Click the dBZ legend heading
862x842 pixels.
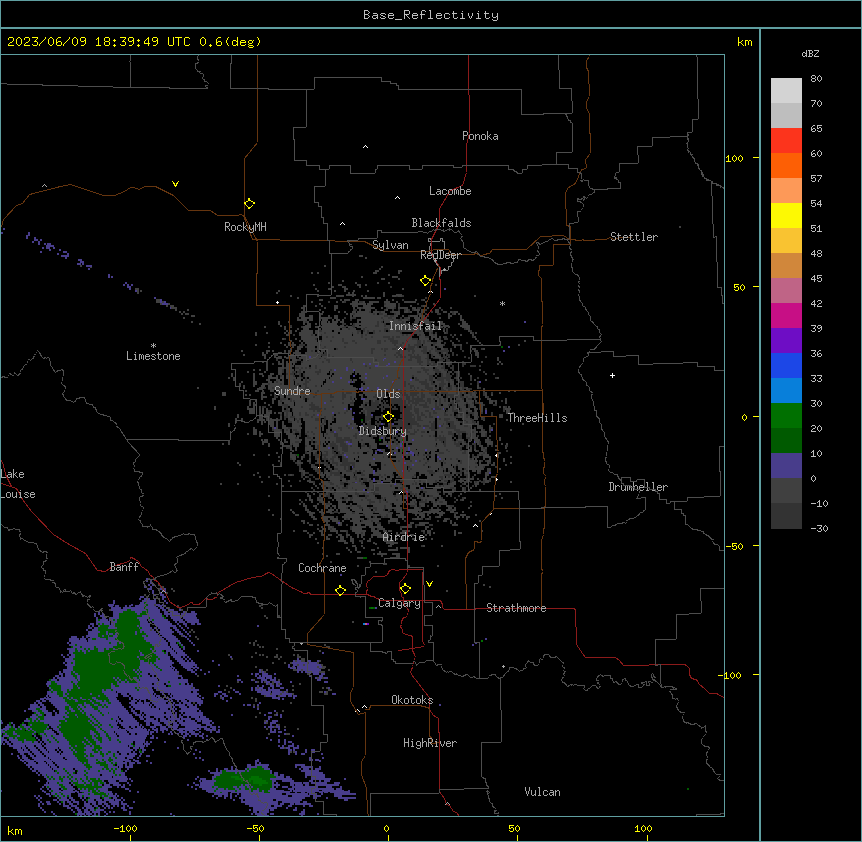pyautogui.click(x=810, y=53)
